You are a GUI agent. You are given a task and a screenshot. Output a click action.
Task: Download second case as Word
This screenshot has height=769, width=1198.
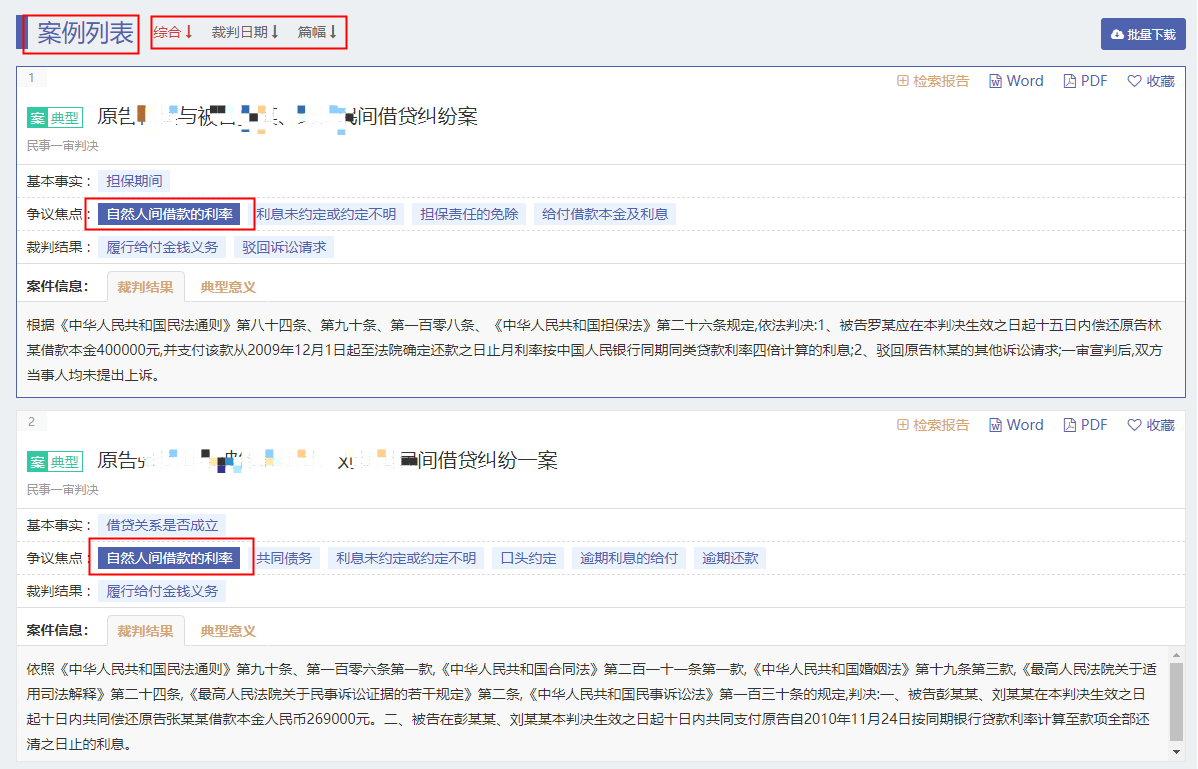click(x=1016, y=425)
